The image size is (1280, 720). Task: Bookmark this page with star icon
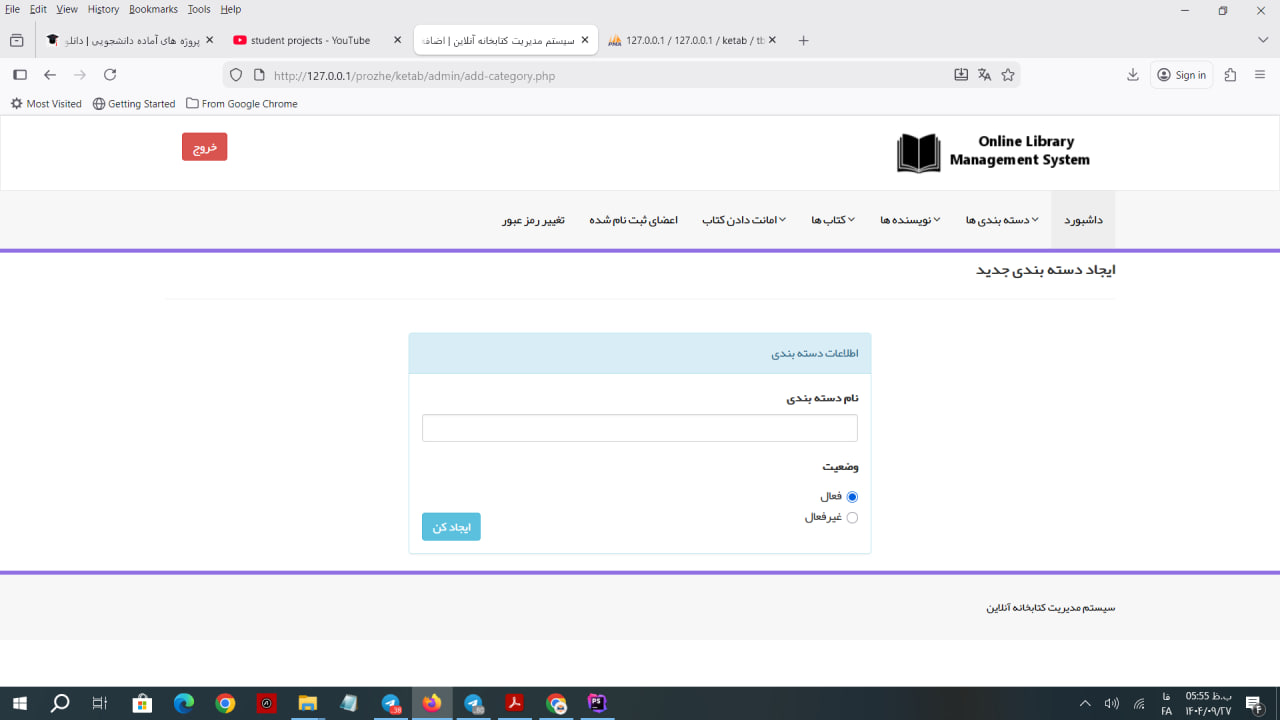(x=1008, y=75)
